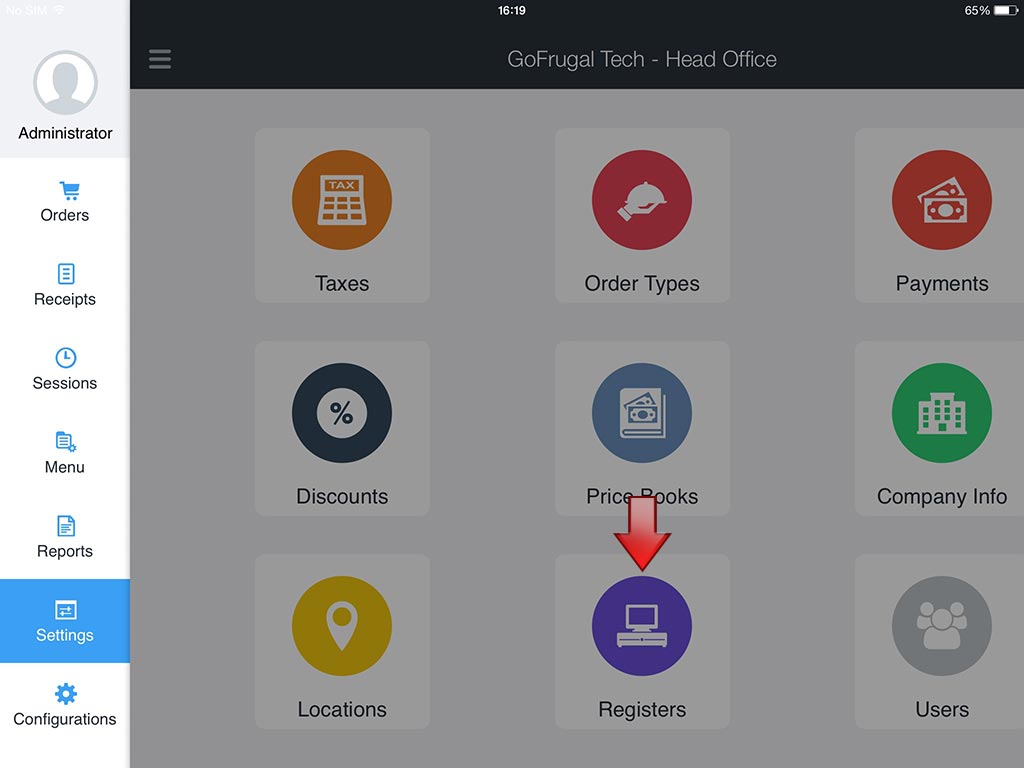Image resolution: width=1024 pixels, height=768 pixels.
Task: Open the Users group icon
Action: click(941, 626)
